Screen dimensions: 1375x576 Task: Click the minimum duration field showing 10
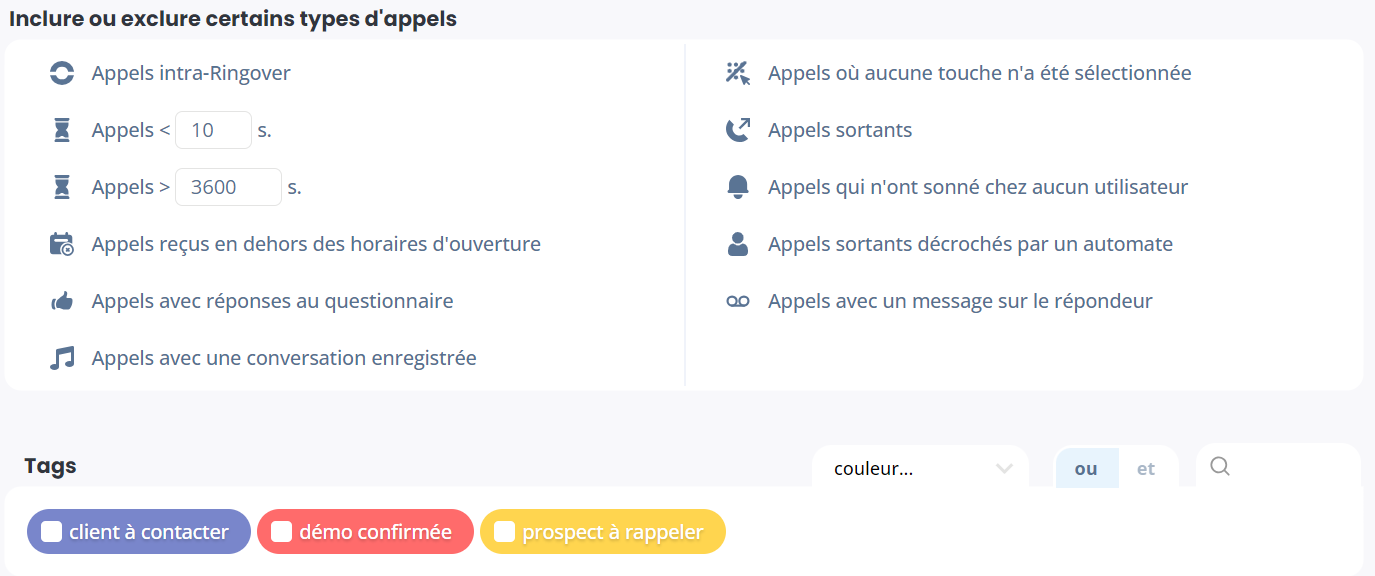(x=213, y=130)
